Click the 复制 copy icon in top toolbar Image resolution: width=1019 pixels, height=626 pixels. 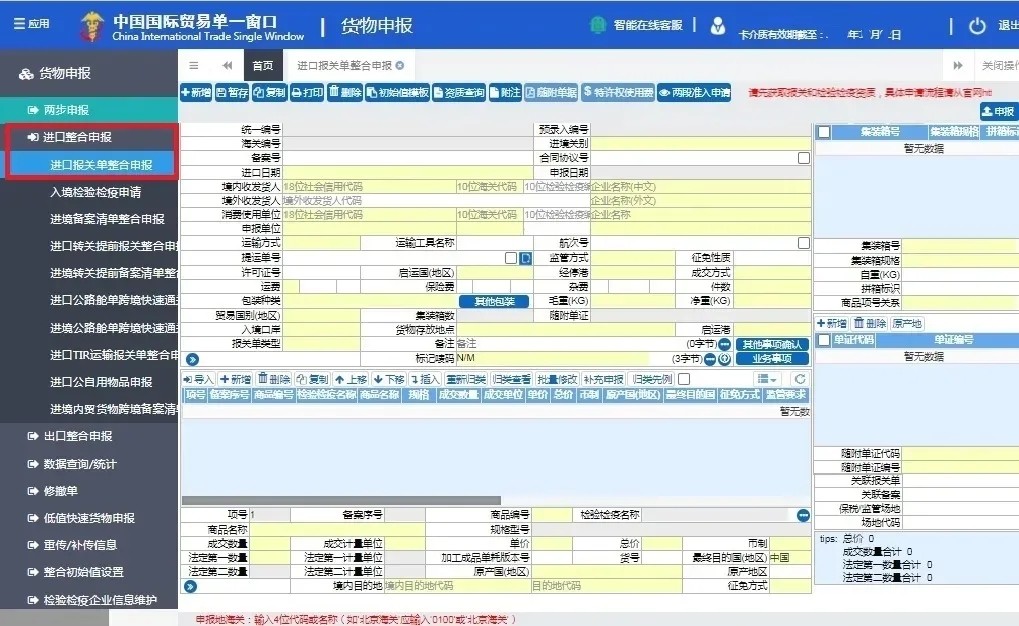tap(270, 92)
